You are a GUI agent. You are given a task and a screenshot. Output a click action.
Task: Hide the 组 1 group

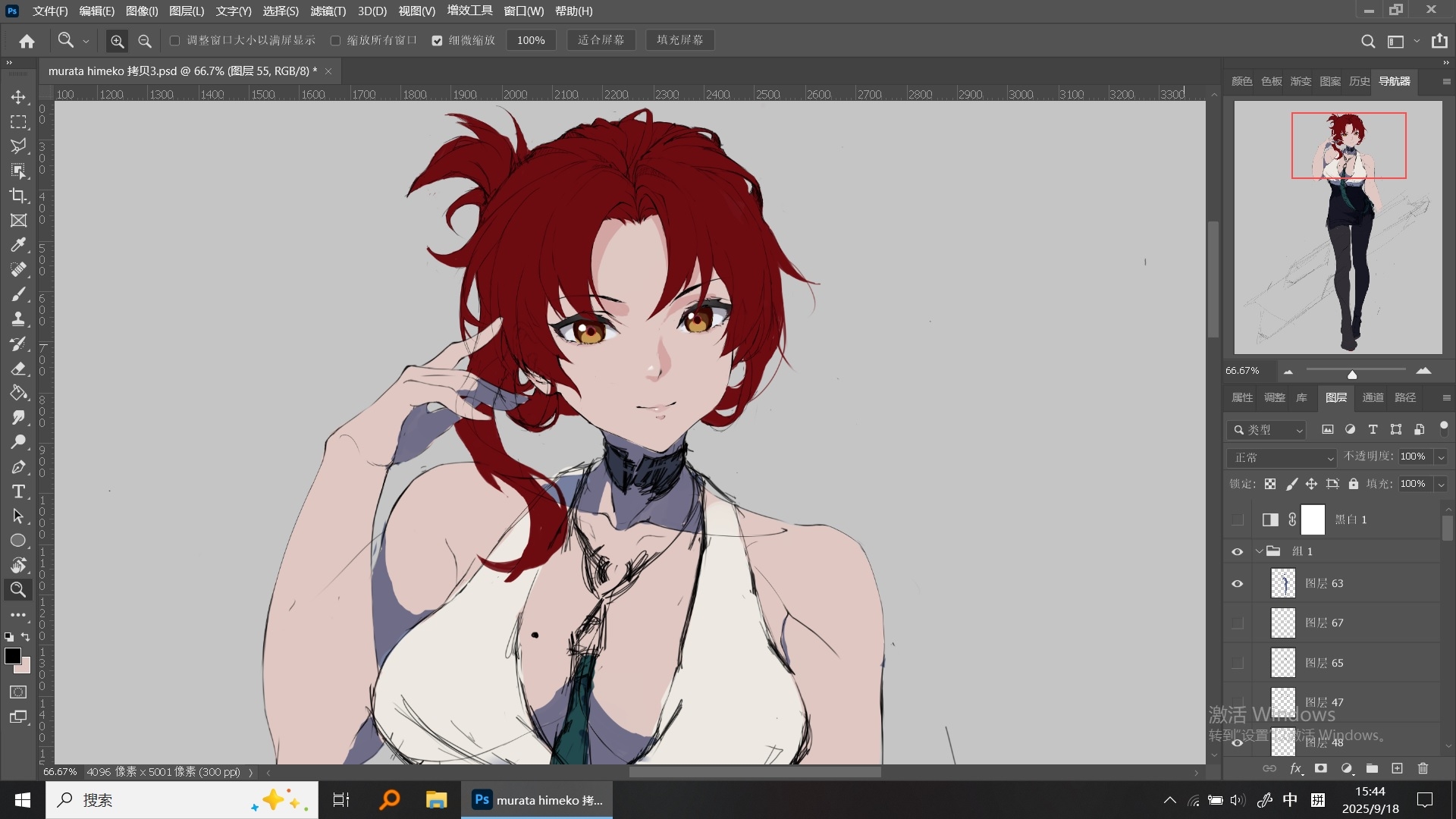(1238, 551)
